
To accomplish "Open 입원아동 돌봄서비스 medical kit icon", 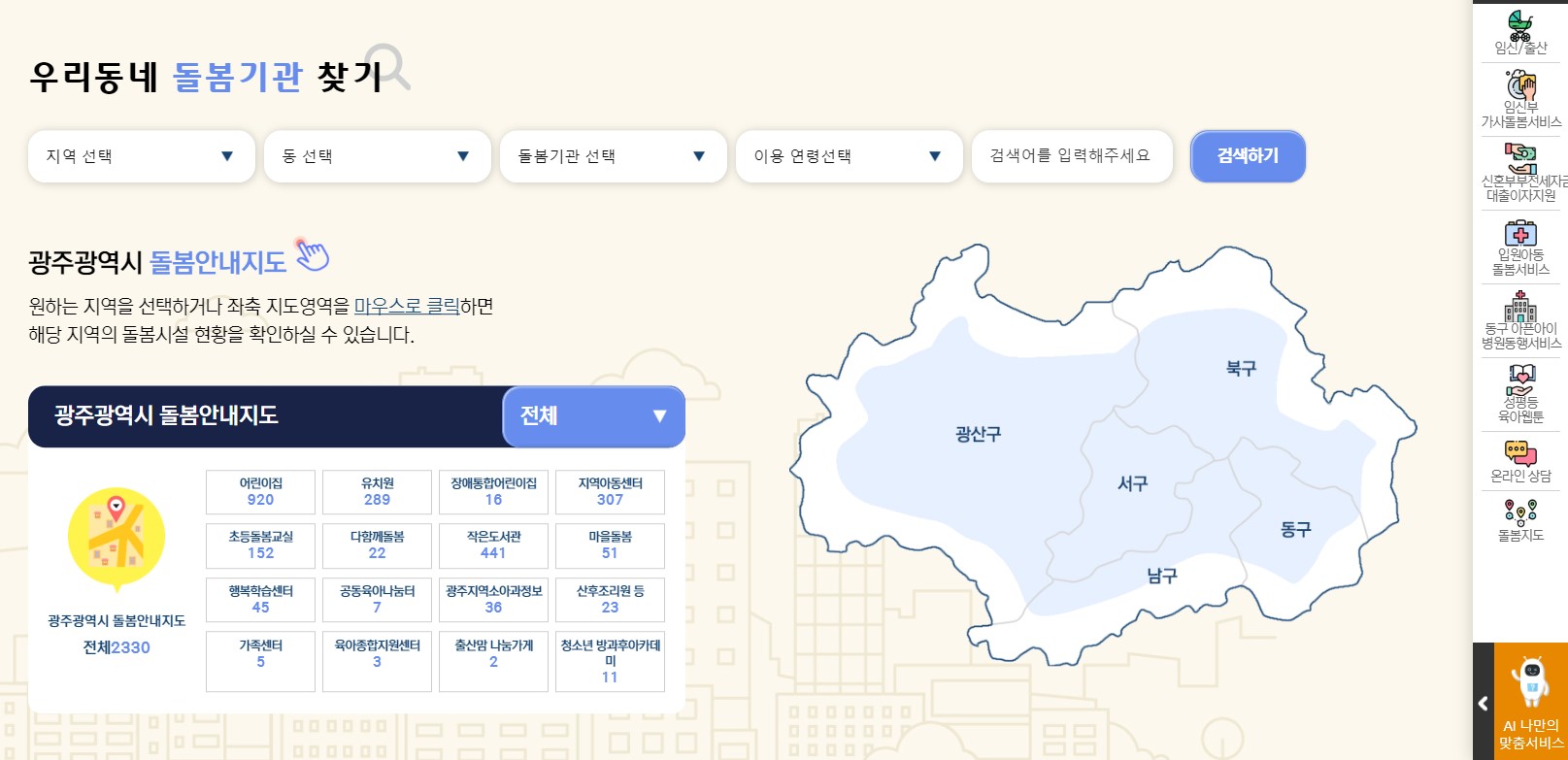I will 1520,234.
